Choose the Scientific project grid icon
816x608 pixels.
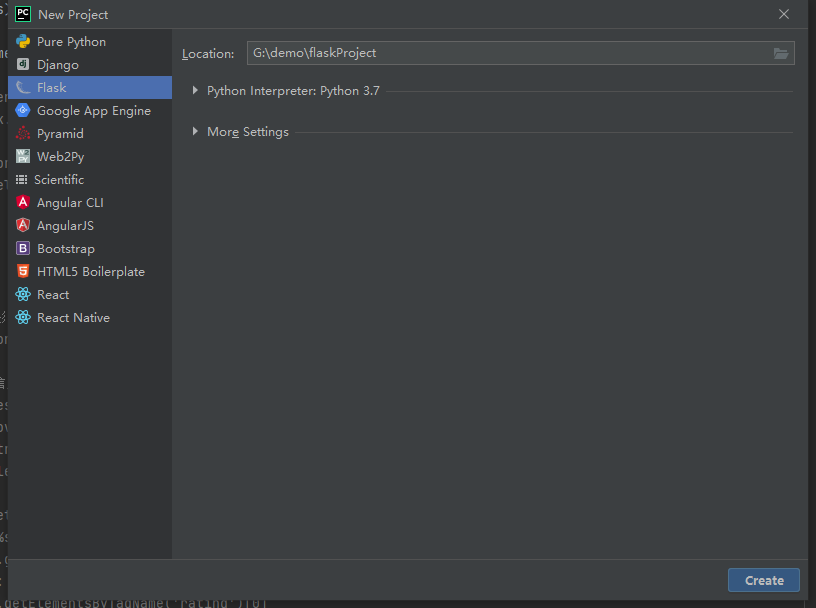pos(21,180)
